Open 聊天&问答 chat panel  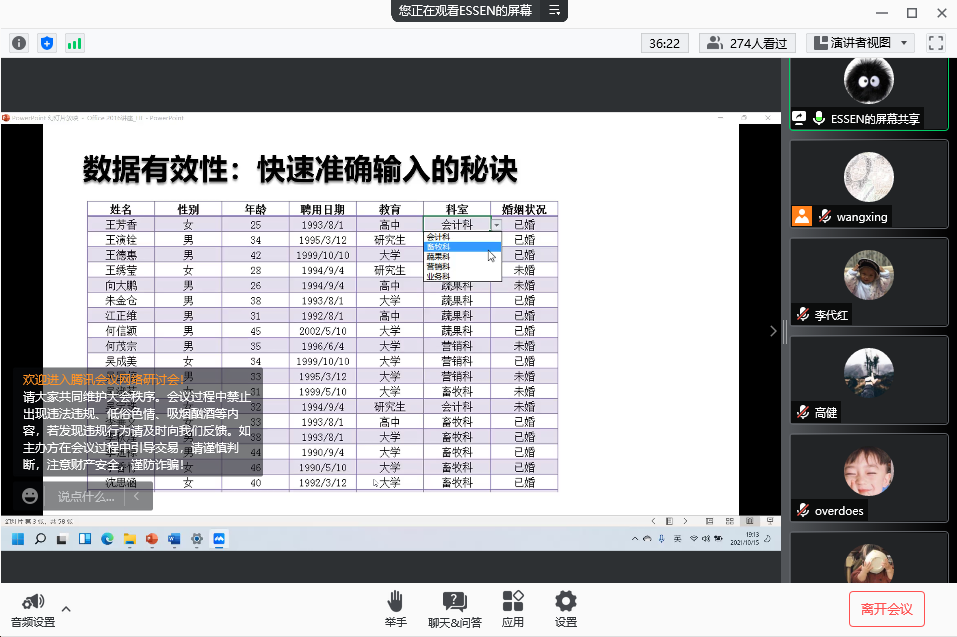(455, 608)
